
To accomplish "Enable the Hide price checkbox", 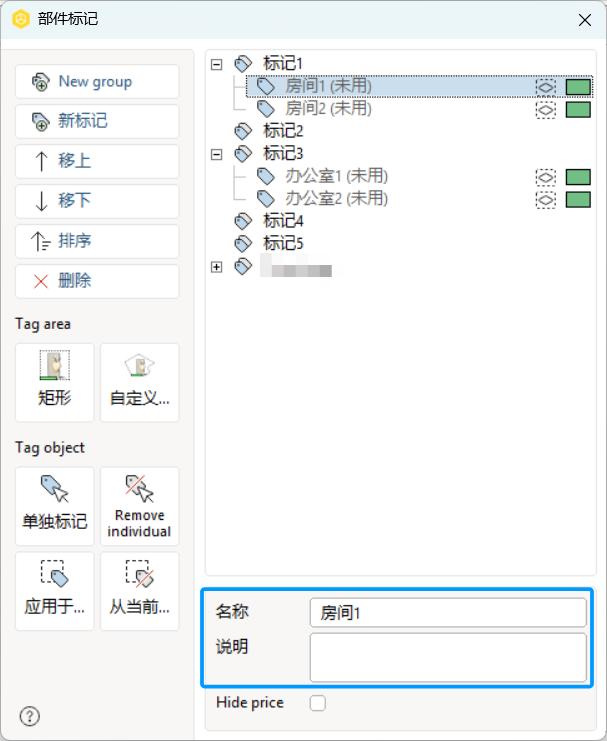I will click(x=318, y=703).
